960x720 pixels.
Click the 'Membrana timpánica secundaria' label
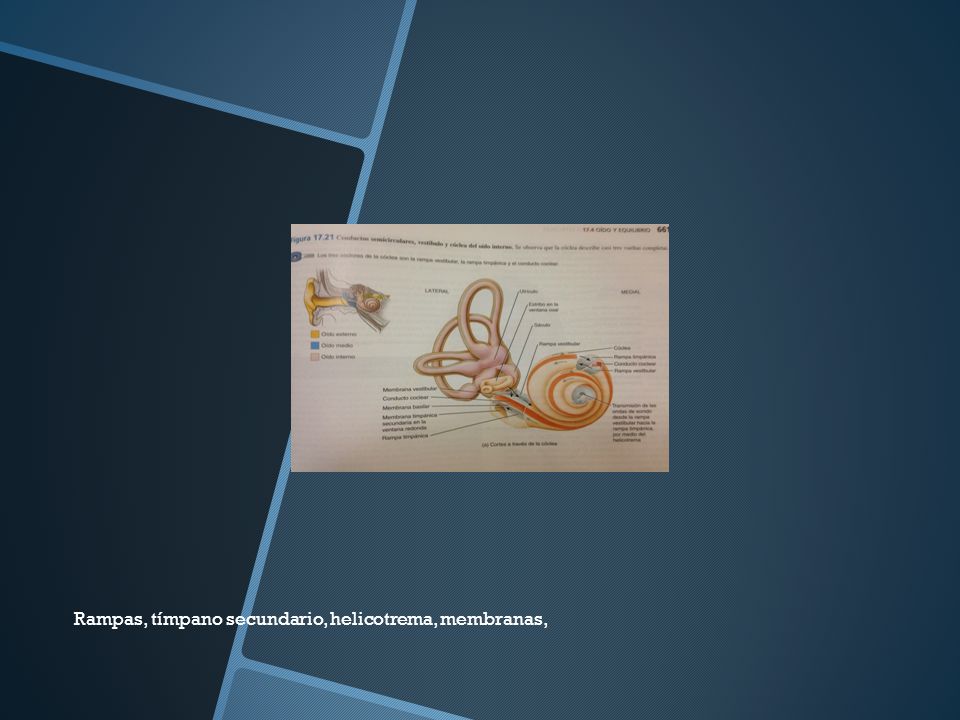[x=410, y=422]
